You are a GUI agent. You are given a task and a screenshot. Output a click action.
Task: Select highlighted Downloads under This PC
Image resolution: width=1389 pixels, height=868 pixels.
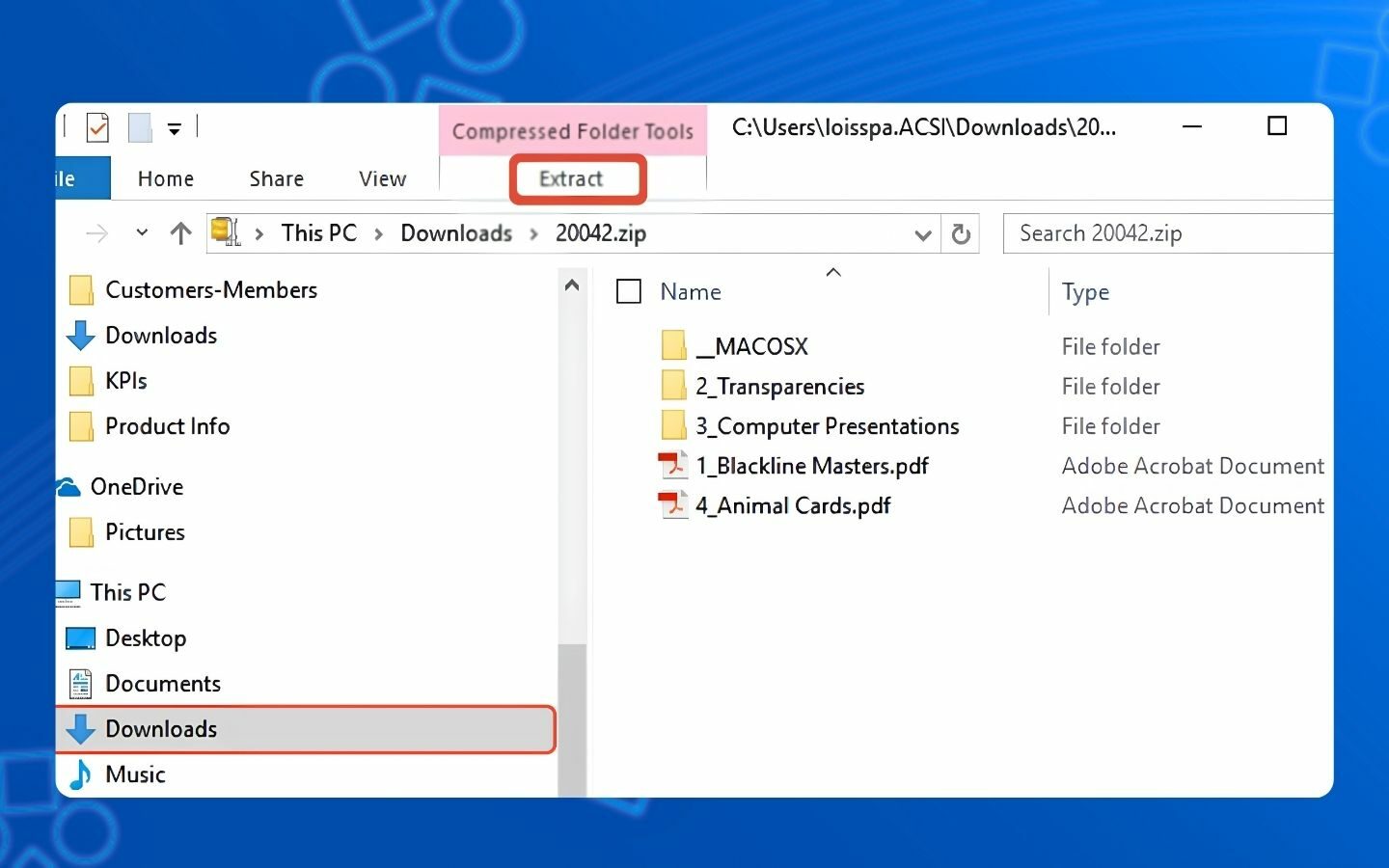point(307,728)
